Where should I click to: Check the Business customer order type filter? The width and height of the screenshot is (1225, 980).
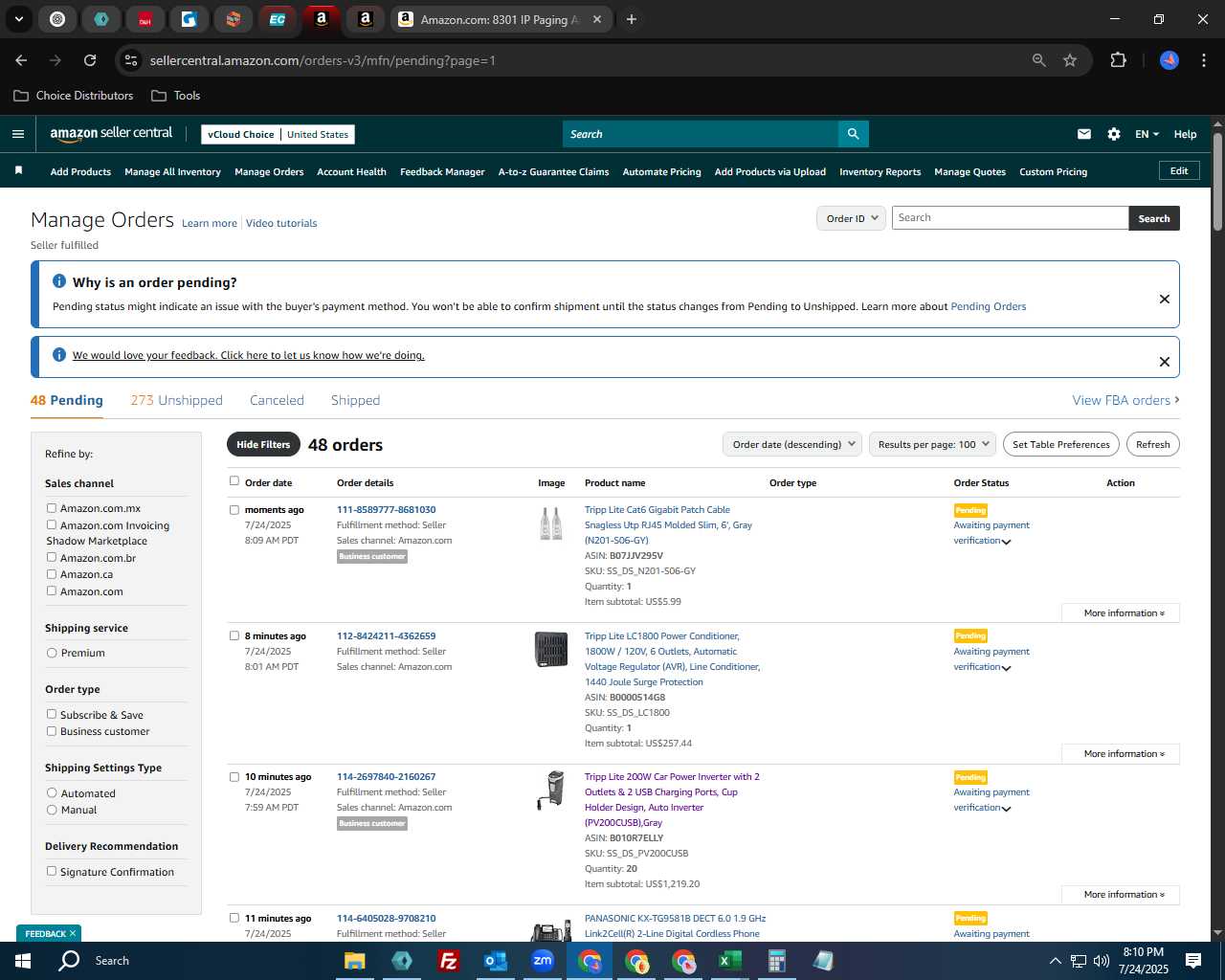[x=52, y=731]
